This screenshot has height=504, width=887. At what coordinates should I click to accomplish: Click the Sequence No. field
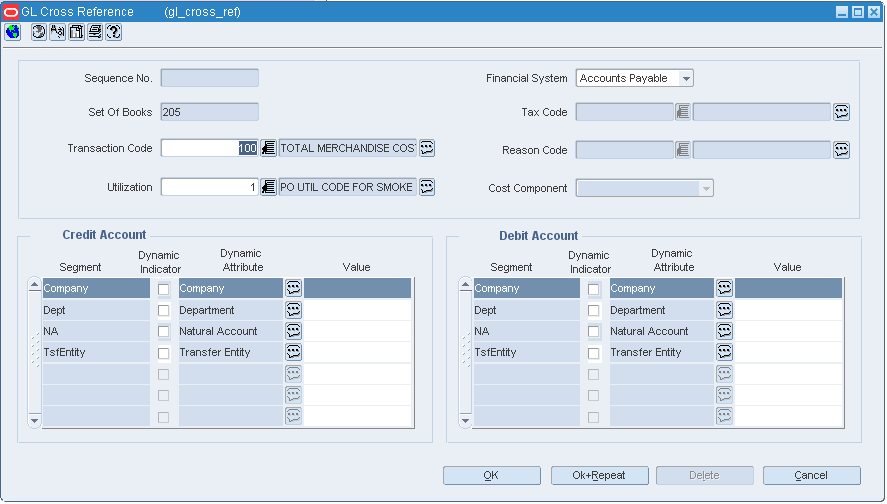[209, 78]
